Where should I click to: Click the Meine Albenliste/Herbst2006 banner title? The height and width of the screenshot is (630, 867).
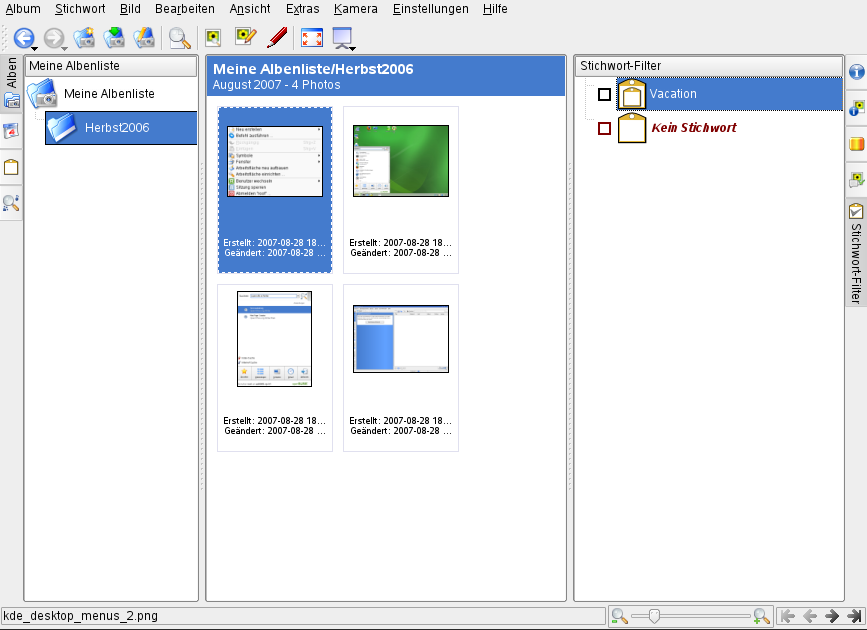tap(313, 69)
